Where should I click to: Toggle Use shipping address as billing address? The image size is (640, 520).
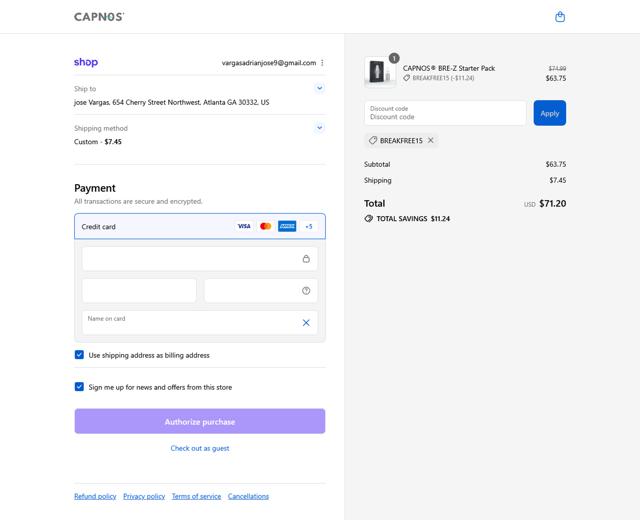(x=79, y=355)
